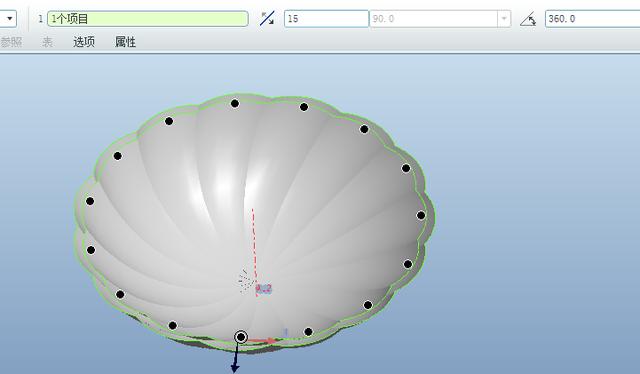
Task: Flip the pattern angular direction icon
Action: [x=267, y=18]
